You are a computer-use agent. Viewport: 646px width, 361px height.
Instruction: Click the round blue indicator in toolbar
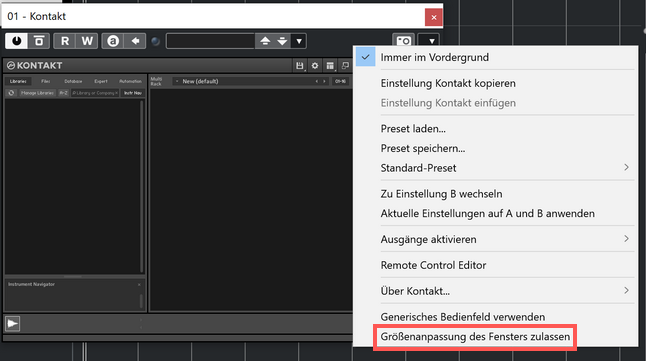[155, 41]
